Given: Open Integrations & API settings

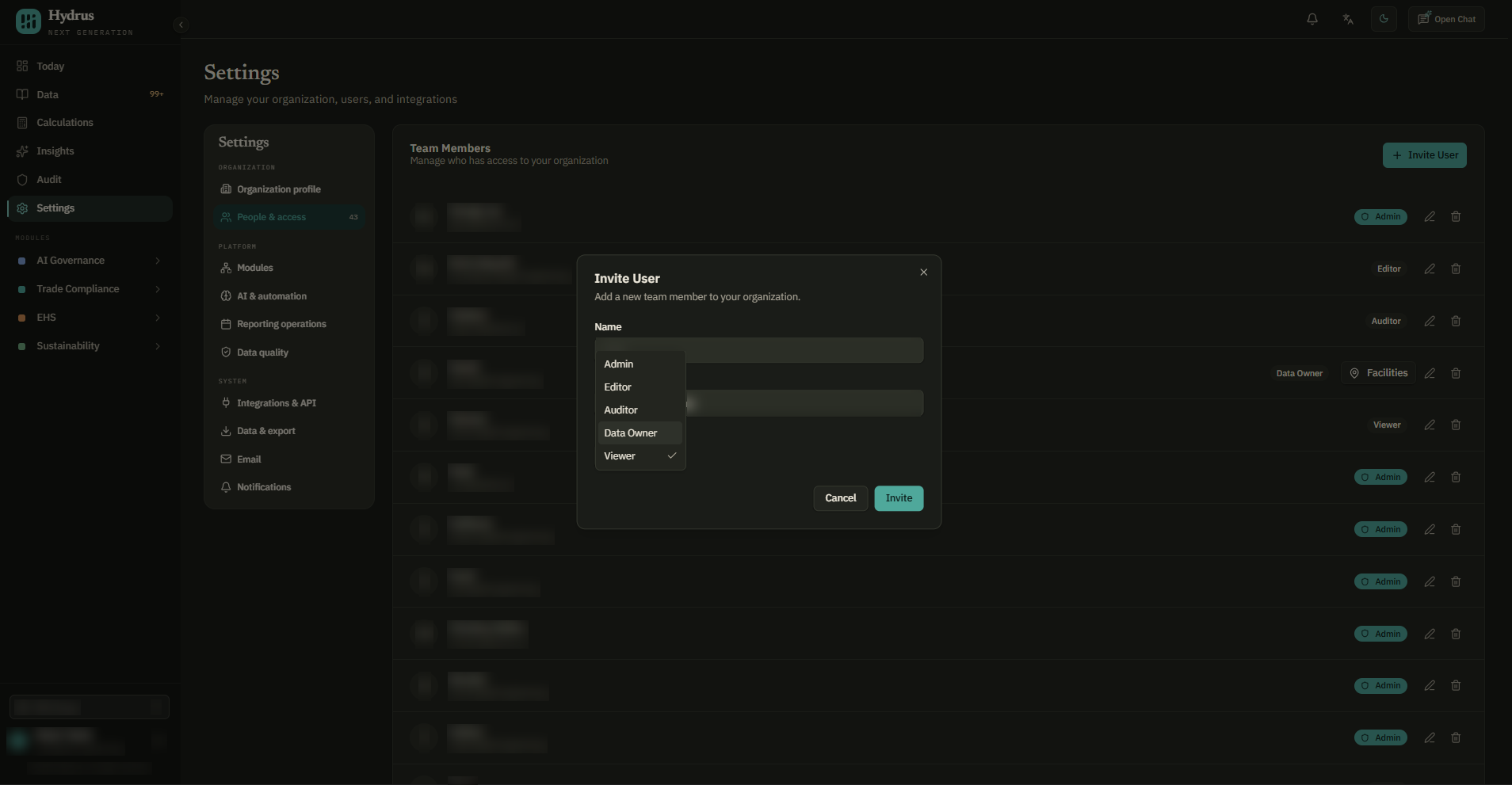Looking at the screenshot, I should [289, 403].
